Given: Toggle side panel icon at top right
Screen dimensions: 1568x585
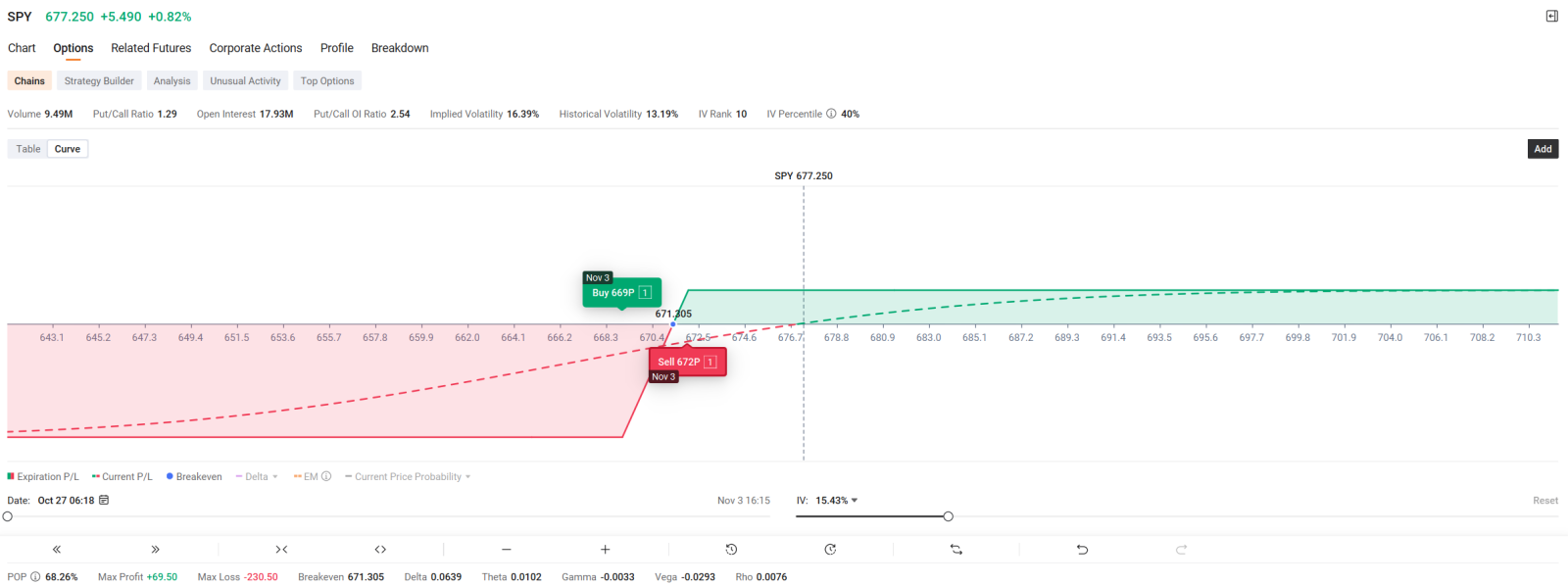Looking at the screenshot, I should click(x=1551, y=16).
